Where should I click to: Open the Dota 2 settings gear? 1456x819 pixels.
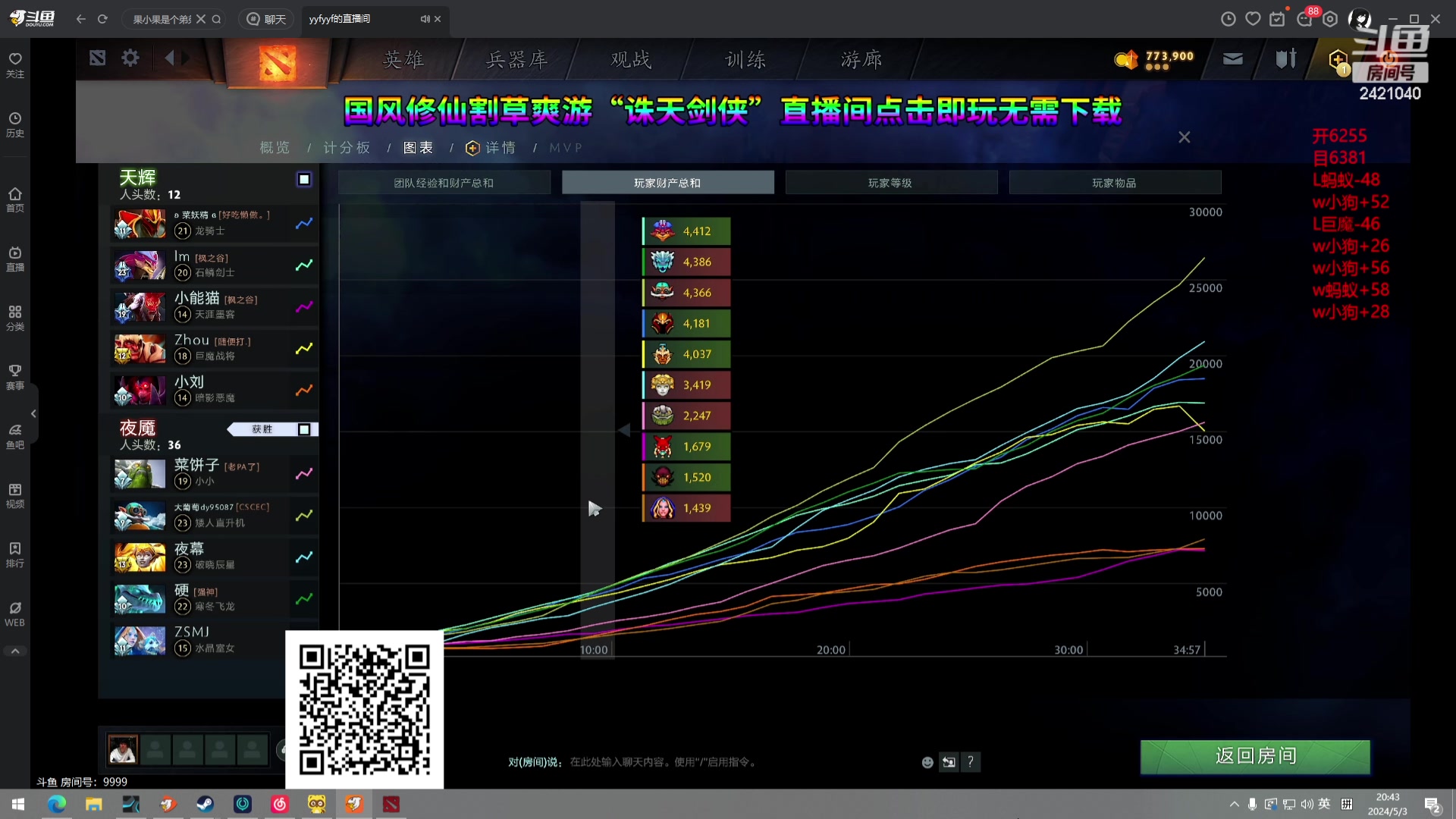[130, 58]
